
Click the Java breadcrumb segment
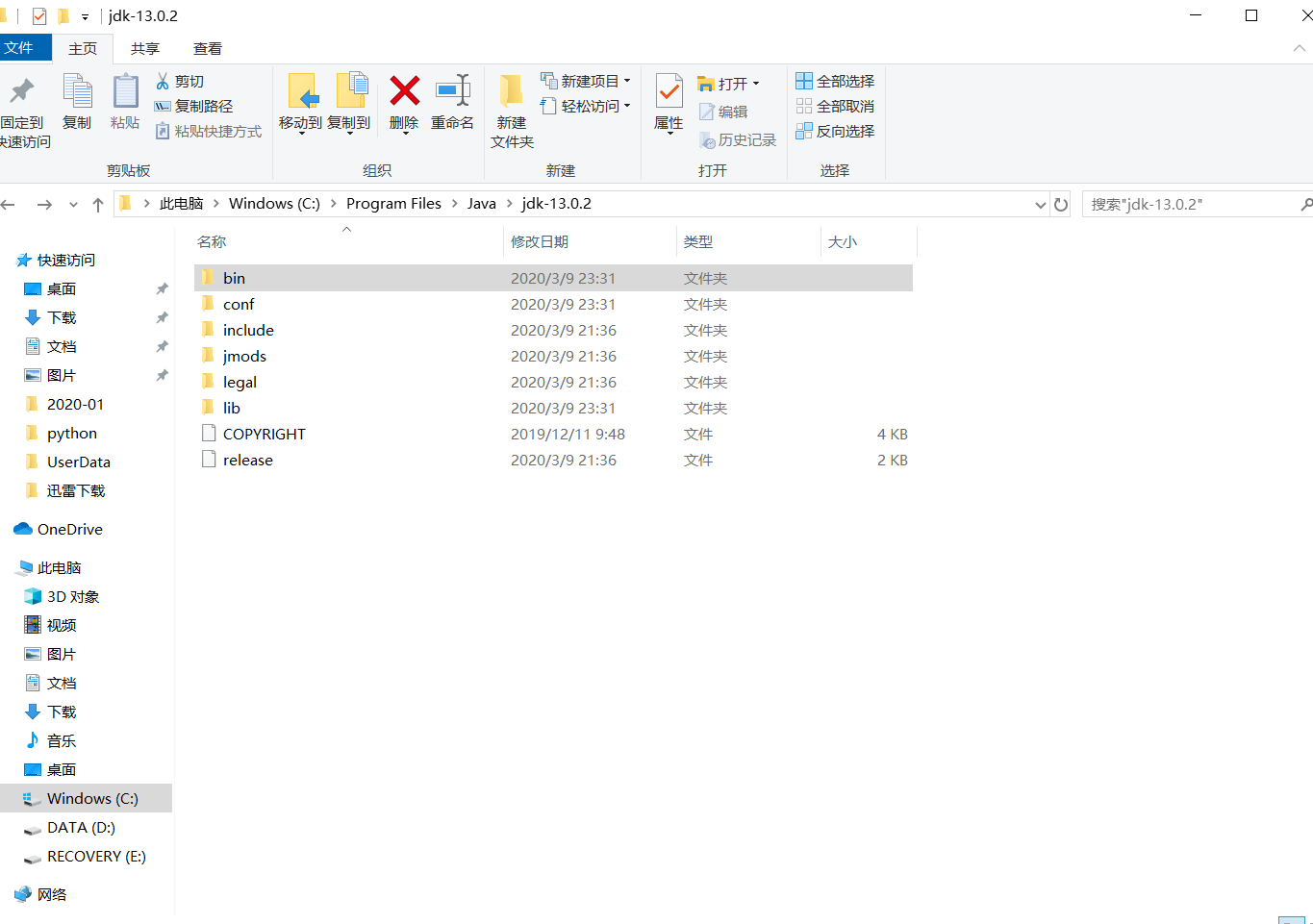click(482, 204)
